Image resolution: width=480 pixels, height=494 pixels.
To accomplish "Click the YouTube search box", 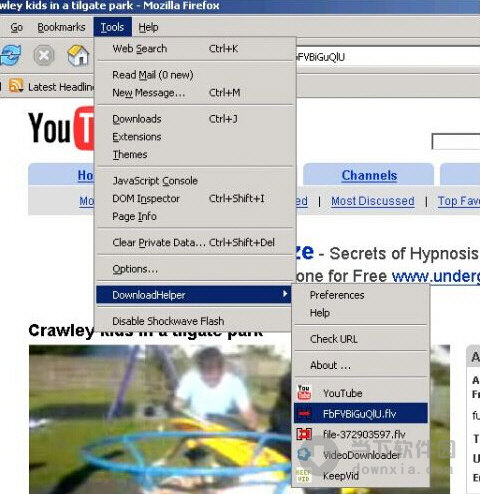I will [456, 142].
